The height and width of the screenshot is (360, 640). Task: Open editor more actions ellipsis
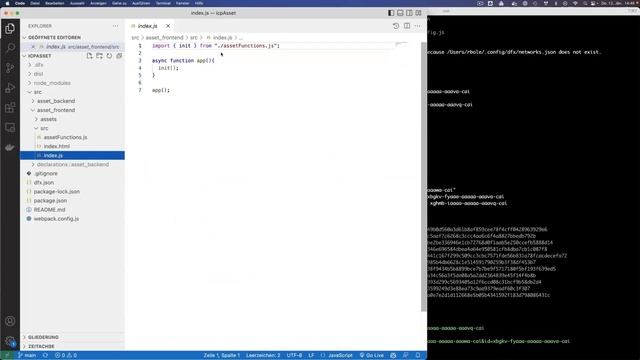coord(418,26)
